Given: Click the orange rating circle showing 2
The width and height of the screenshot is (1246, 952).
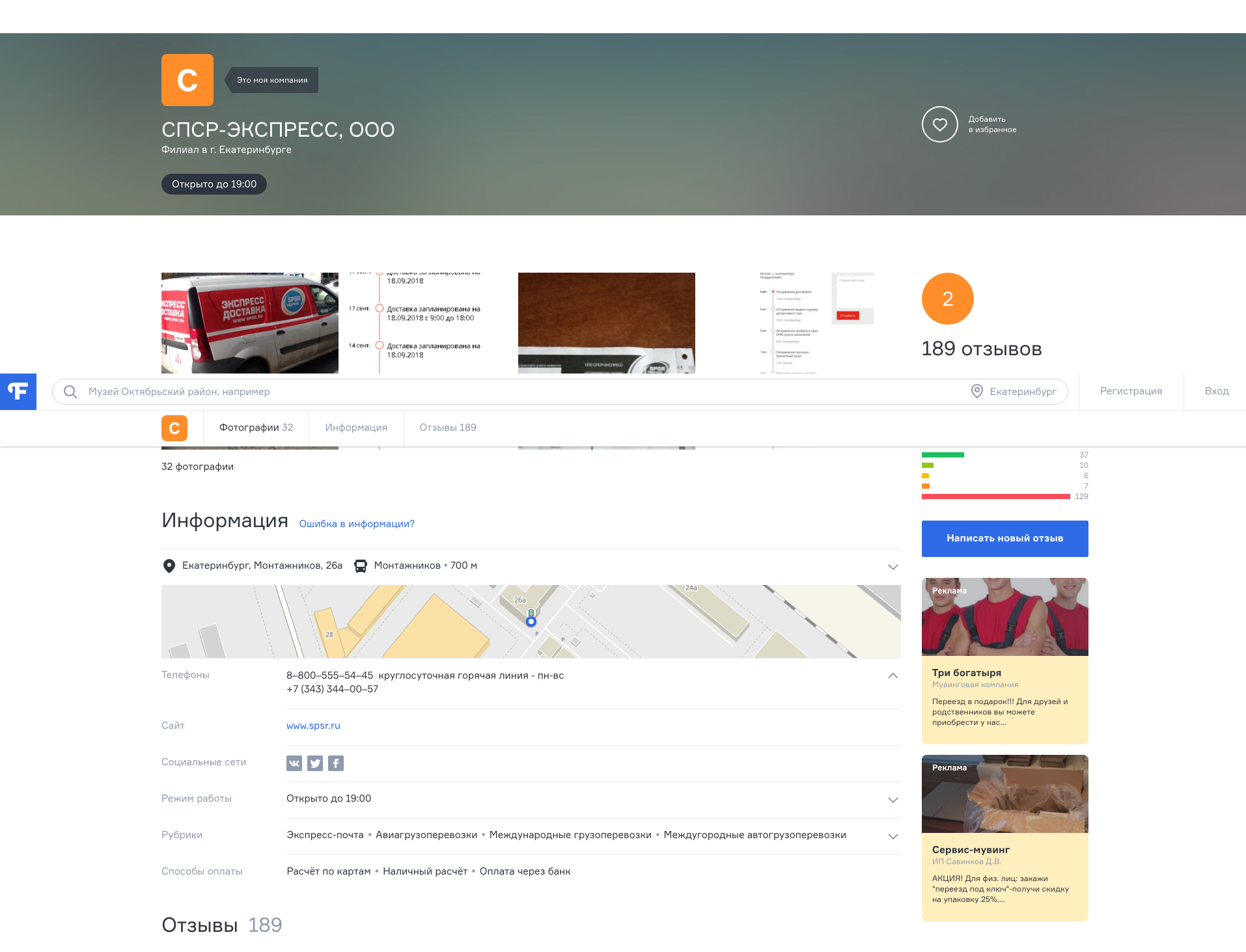Looking at the screenshot, I should tap(948, 299).
